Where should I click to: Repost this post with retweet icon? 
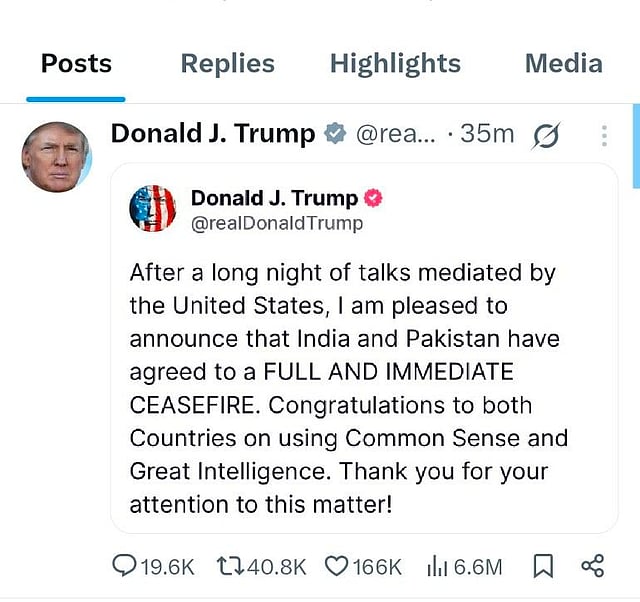click(x=230, y=566)
